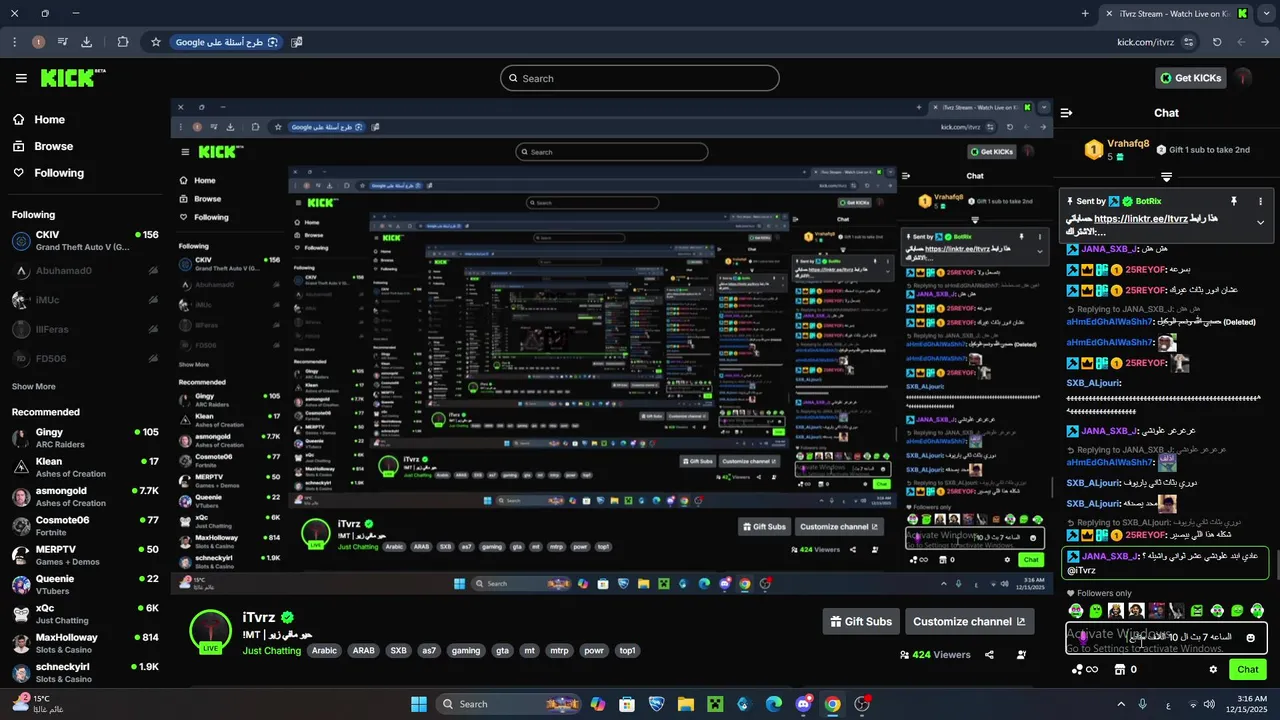Click the Just Chatting category link
Image resolution: width=1280 pixels, height=720 pixels.
pos(272,650)
